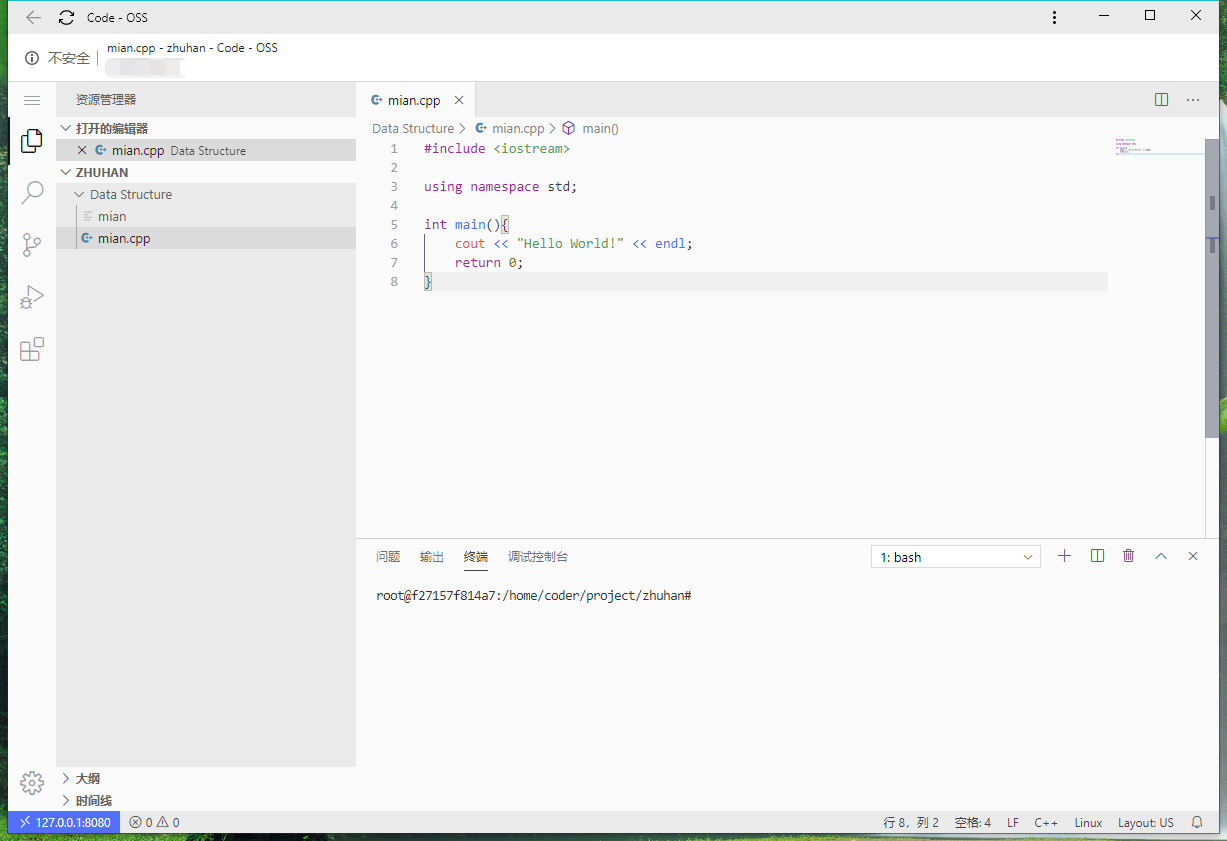1227x841 pixels.
Task: Open the window three-dot menu
Action: coord(1054,17)
